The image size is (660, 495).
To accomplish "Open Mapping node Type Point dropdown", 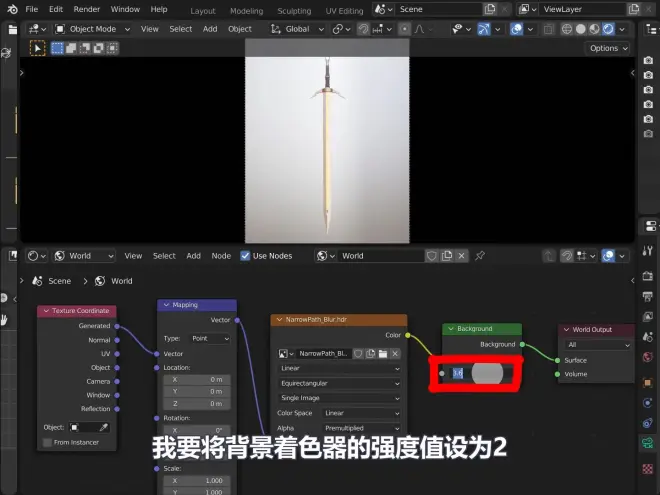I will click(x=209, y=338).
